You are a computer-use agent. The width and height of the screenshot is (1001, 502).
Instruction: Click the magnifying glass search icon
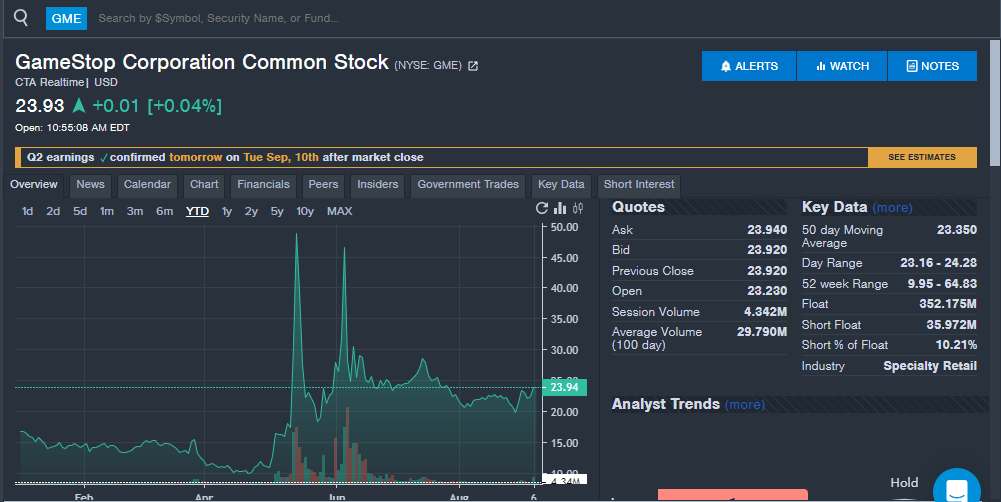(21, 17)
